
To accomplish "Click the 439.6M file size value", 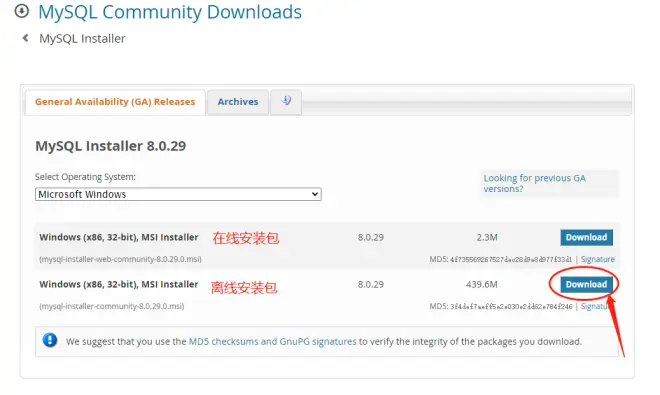I will pos(482,285).
